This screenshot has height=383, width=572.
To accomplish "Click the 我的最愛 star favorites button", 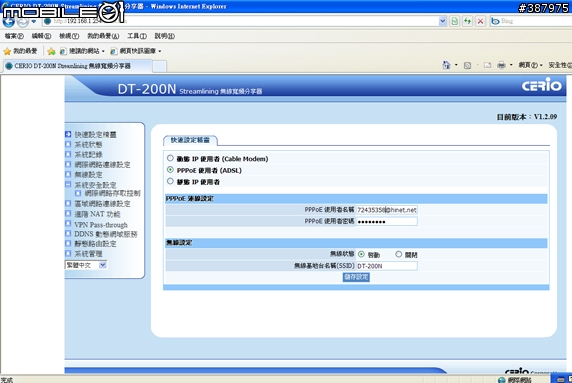I will pyautogui.click(x=20, y=51).
